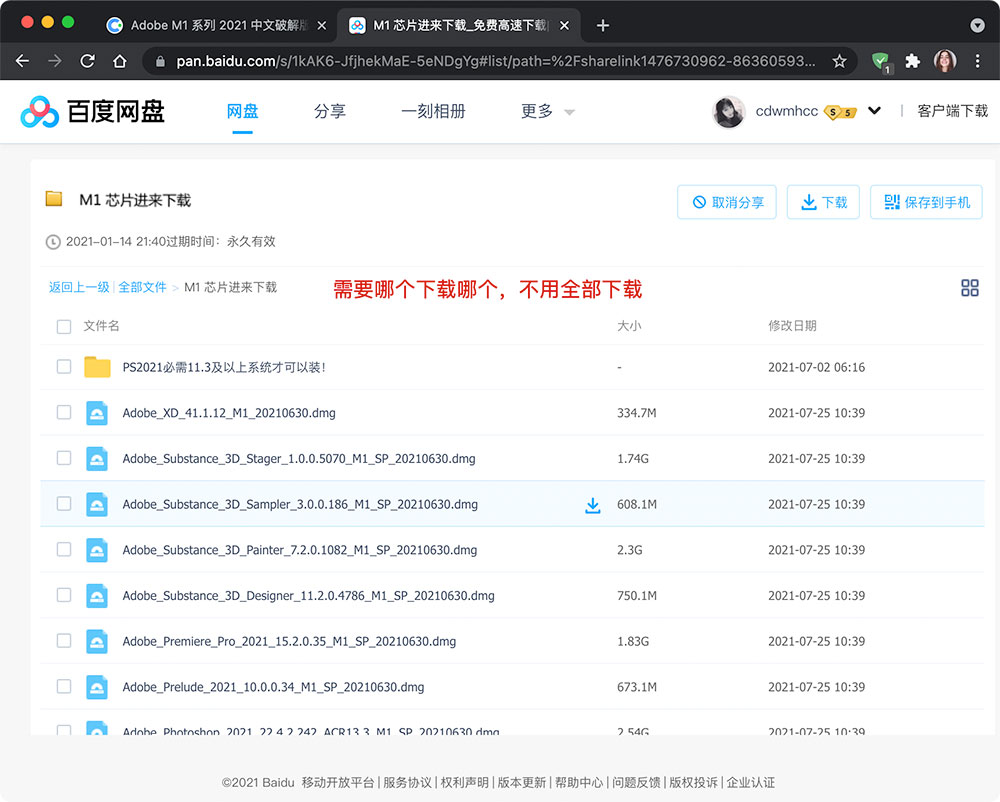Image resolution: width=1000 pixels, height=802 pixels.
Task: Click 返回上一级 breadcrumb link
Action: click(79, 287)
